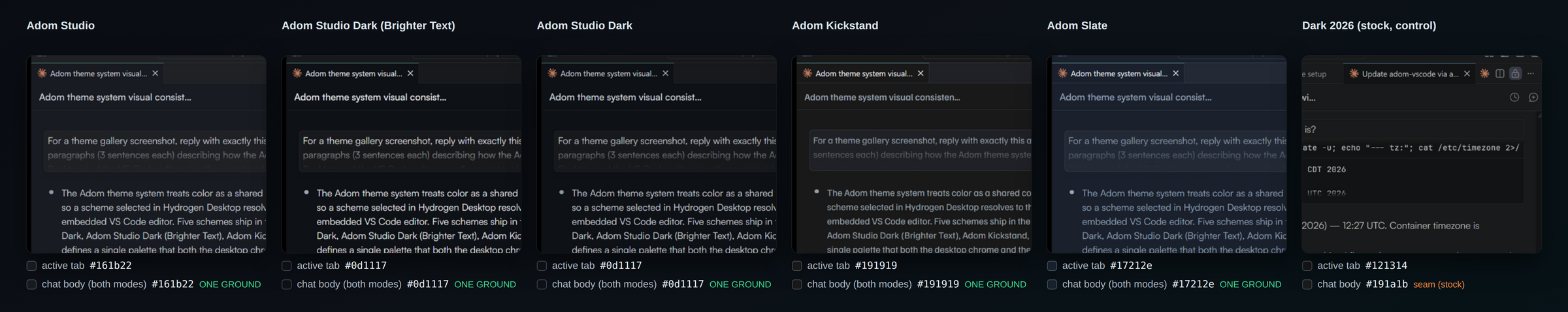The height and width of the screenshot is (312, 1568).
Task: Click the spark icon on Adom Studio Dark tab
Action: [553, 73]
